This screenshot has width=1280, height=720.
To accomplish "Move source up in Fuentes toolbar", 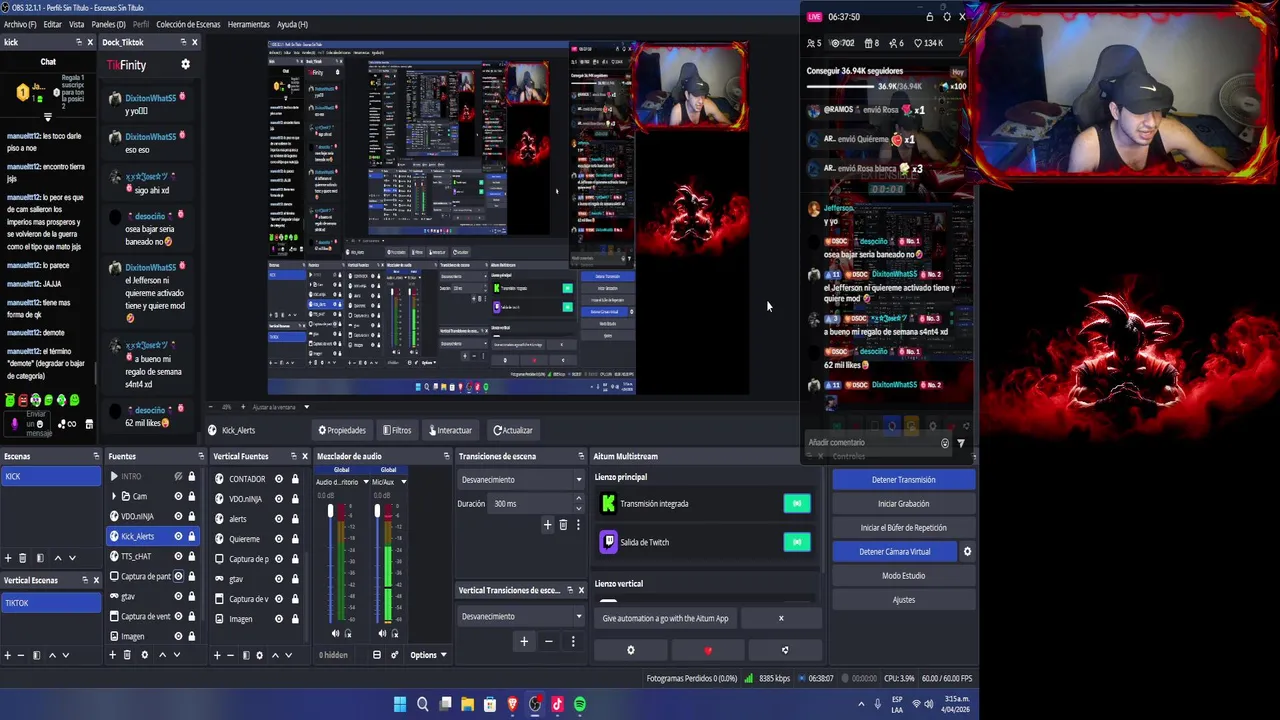I will click(x=162, y=655).
